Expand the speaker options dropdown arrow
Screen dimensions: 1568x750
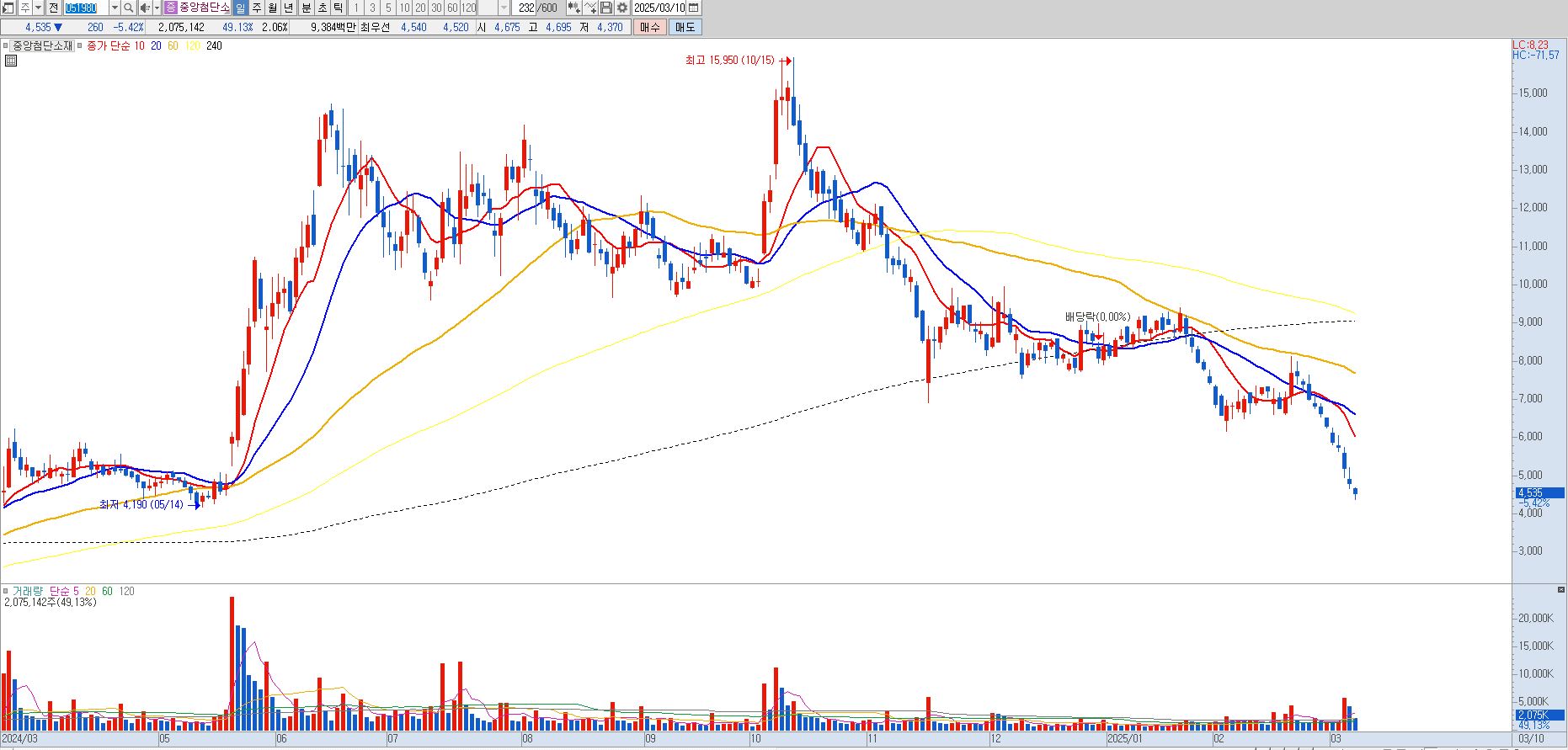157,8
